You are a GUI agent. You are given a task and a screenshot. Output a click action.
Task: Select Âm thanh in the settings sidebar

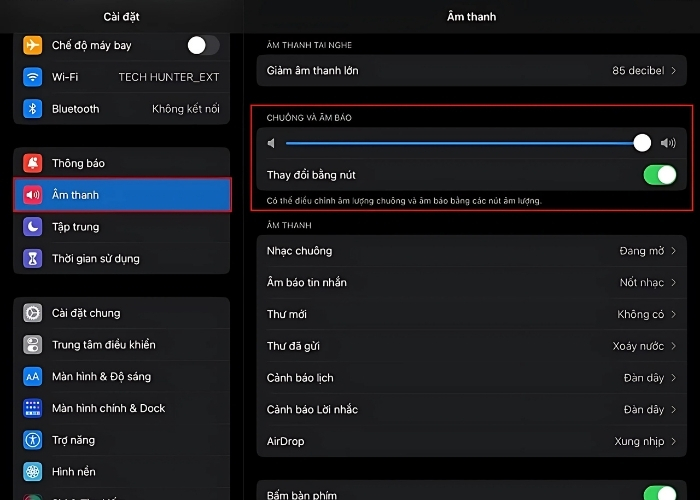tap(123, 195)
